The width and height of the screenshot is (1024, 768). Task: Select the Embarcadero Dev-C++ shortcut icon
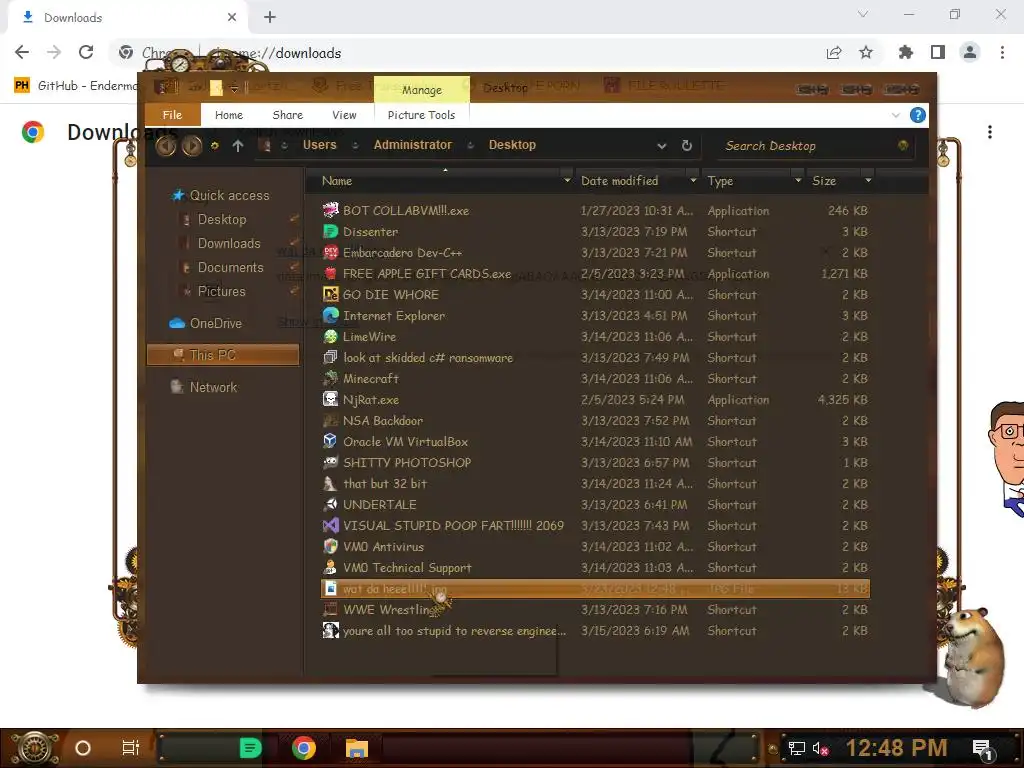[x=330, y=252]
